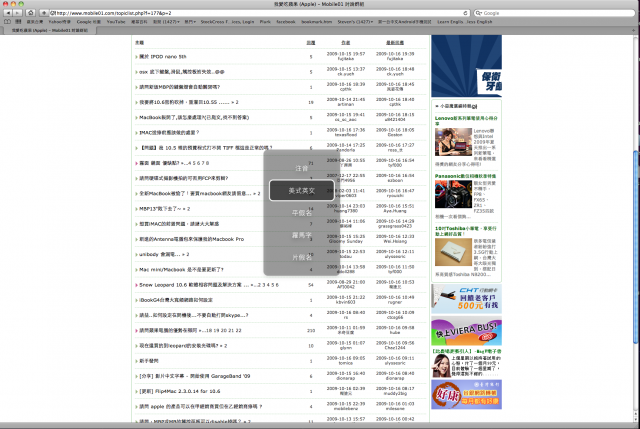Open the Mac mini/Macbook update topic

[181, 269]
